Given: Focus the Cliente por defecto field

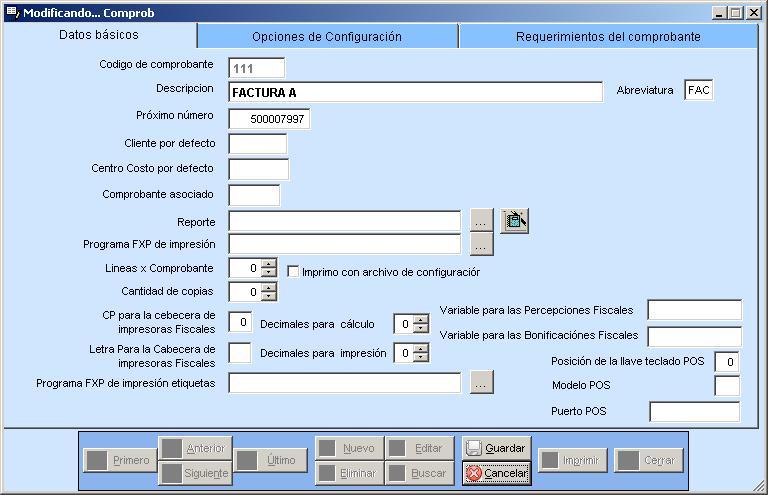Looking at the screenshot, I should 257,144.
